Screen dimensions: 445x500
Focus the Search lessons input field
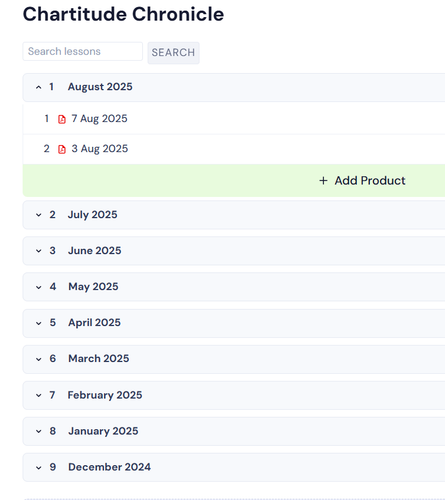pos(83,51)
